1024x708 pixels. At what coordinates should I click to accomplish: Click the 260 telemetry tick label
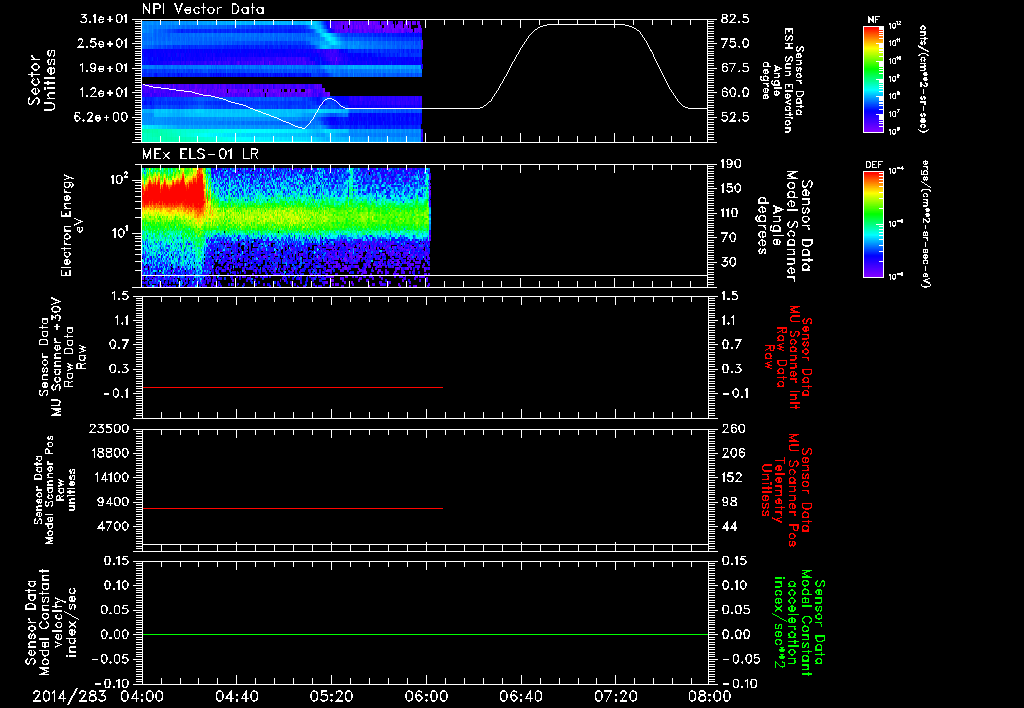[x=732, y=428]
